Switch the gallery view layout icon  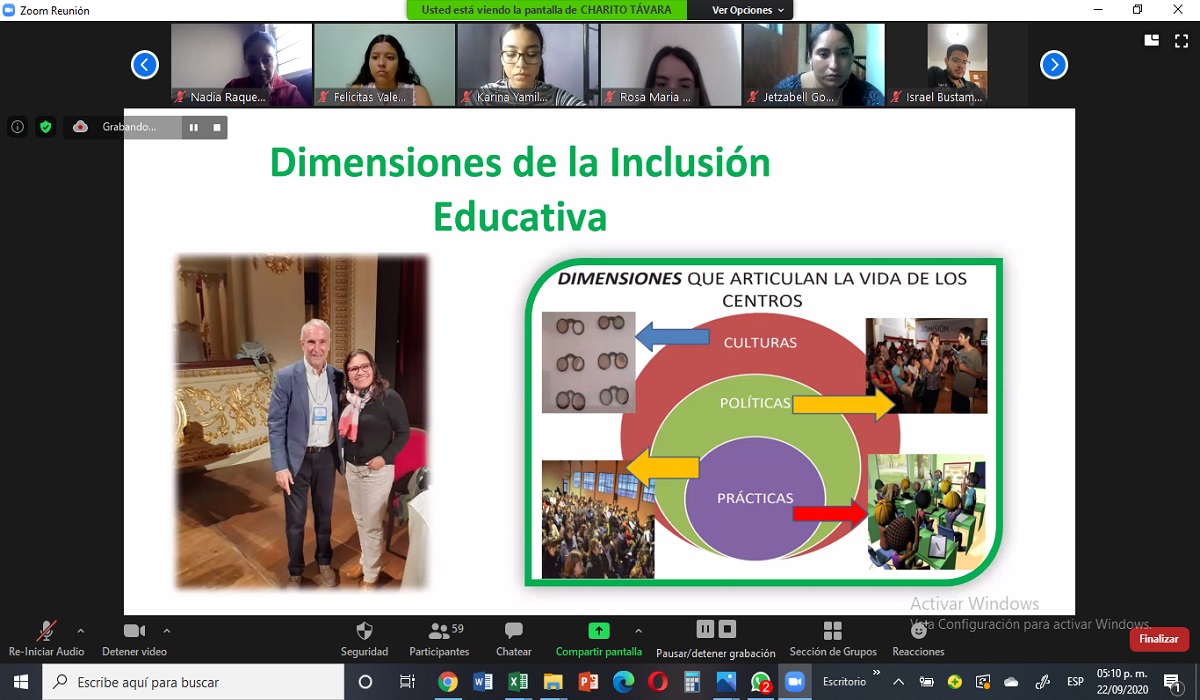(x=1152, y=40)
